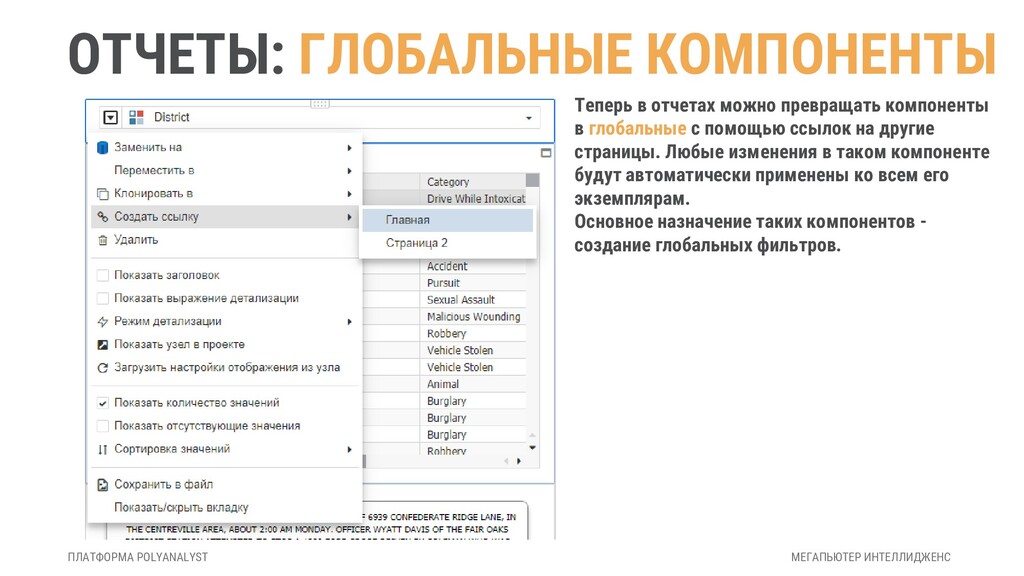
Task: Click the Pursuit table cell
Action: [473, 283]
